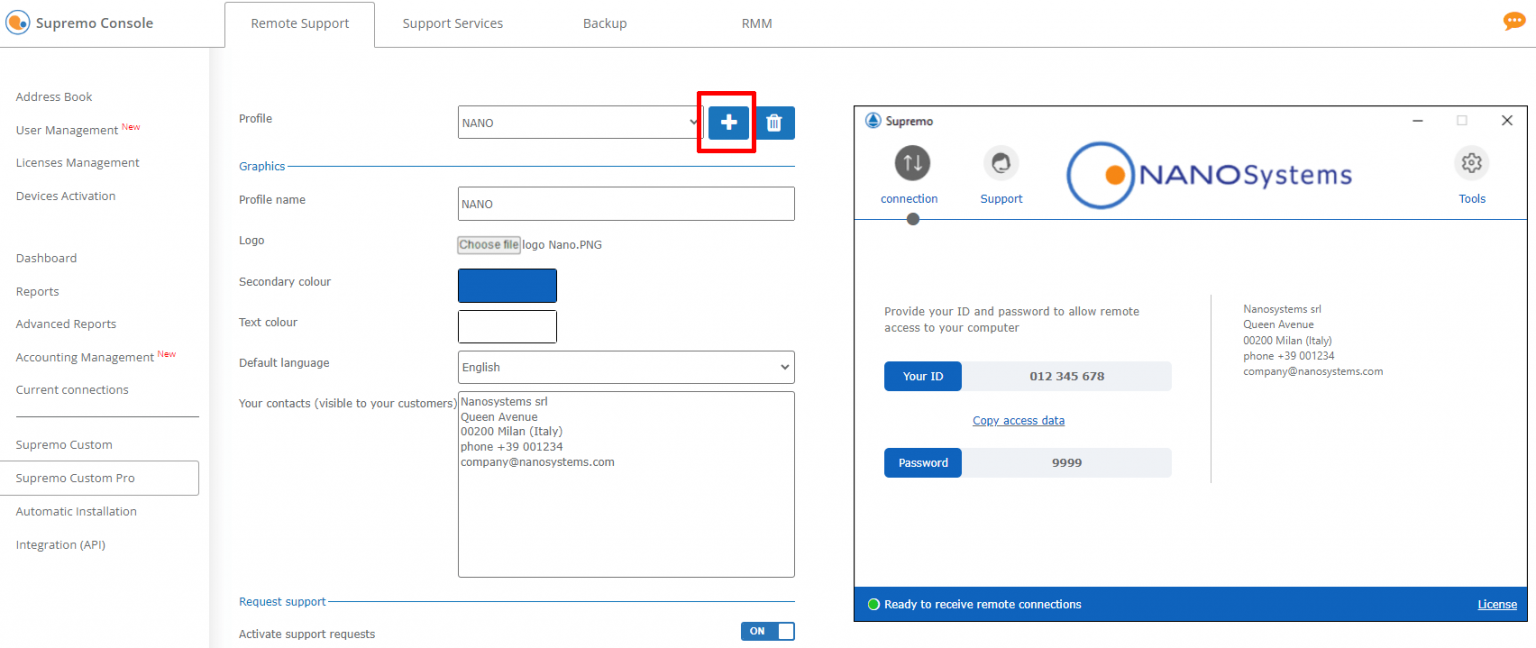The width and height of the screenshot is (1536, 648).
Task: Click the Your ID label button
Action: click(922, 376)
